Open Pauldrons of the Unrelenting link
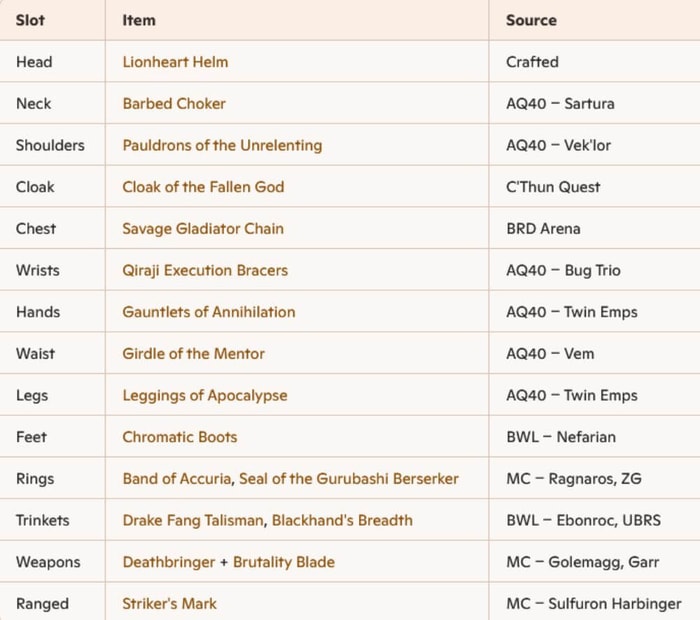The width and height of the screenshot is (700, 620). [222, 146]
